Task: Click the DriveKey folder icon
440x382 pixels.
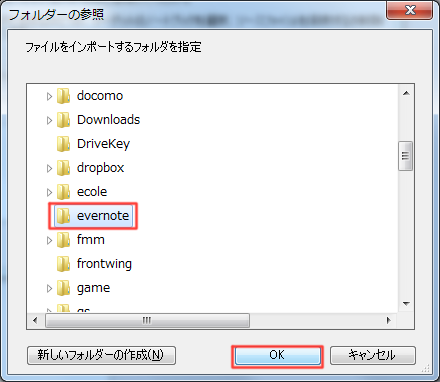Action: [63, 144]
